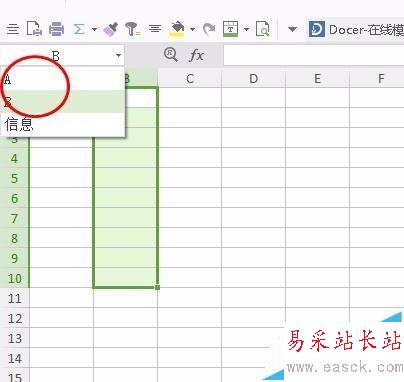This screenshot has width=404, height=382.
Task: Click the print preview magnifier page icon
Action: [263, 29]
